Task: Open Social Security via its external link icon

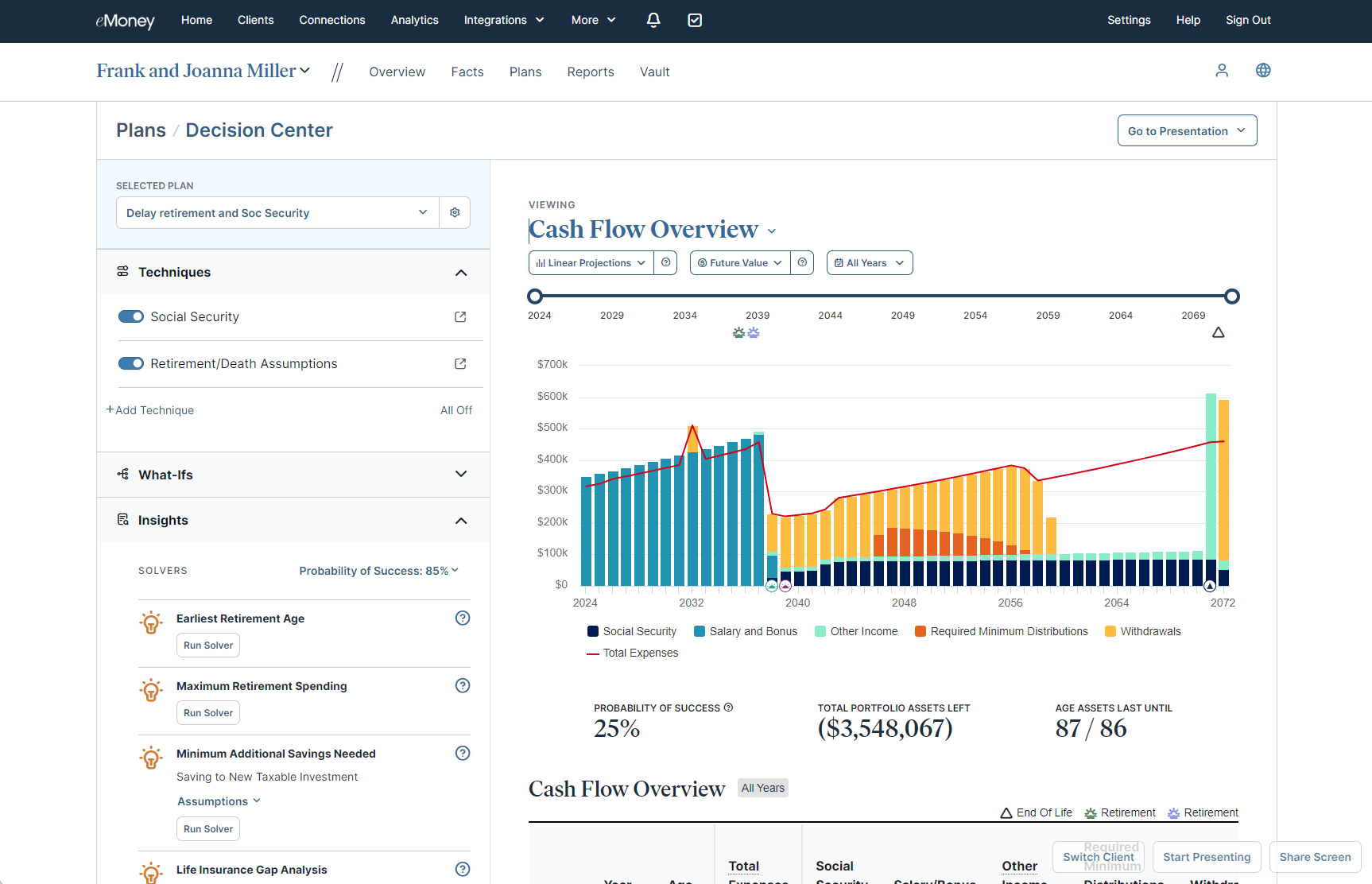Action: pos(460,316)
